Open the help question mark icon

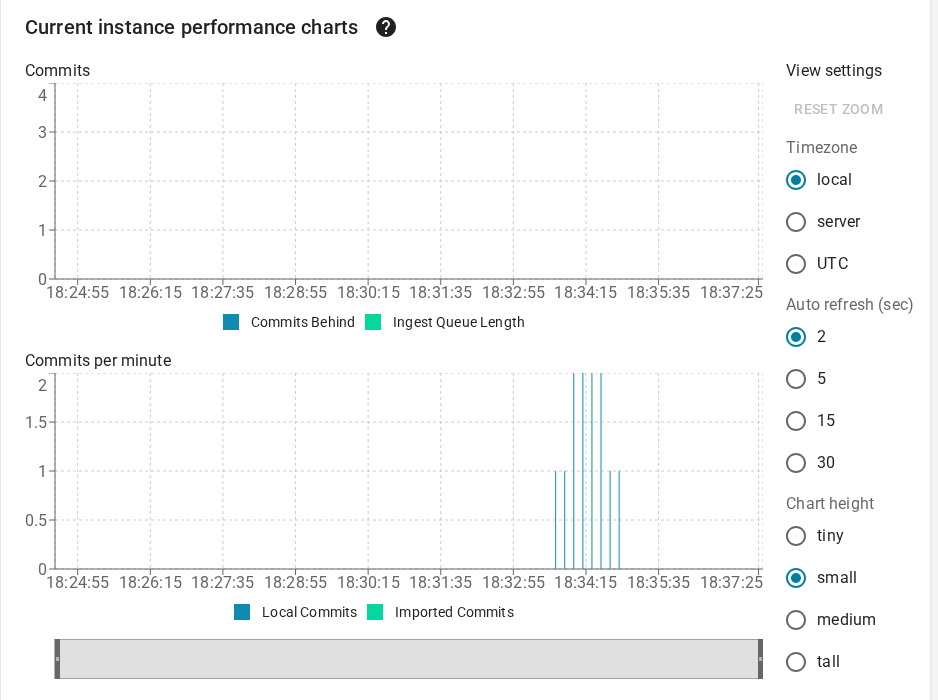(386, 27)
